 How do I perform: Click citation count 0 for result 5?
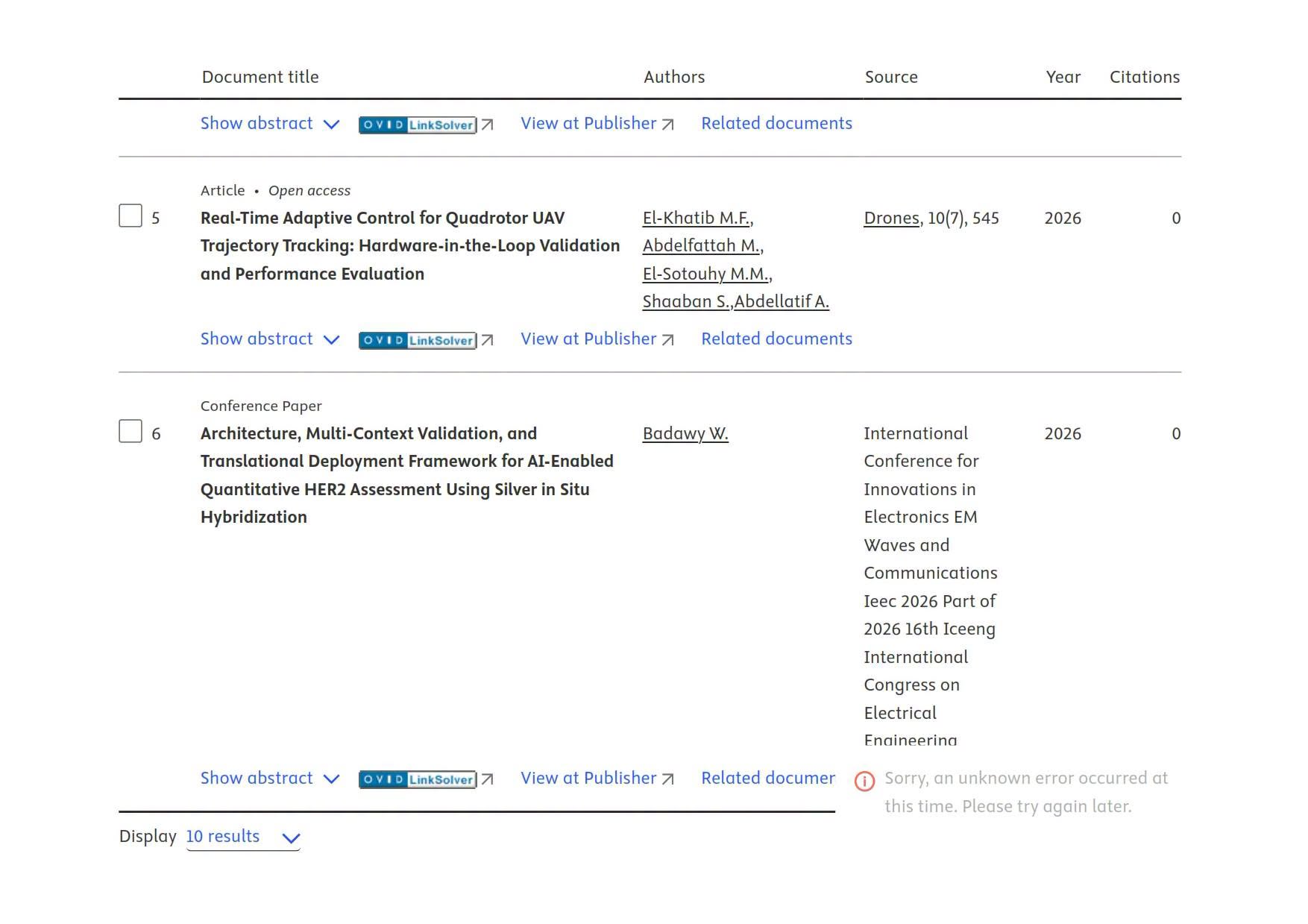coord(1176,219)
